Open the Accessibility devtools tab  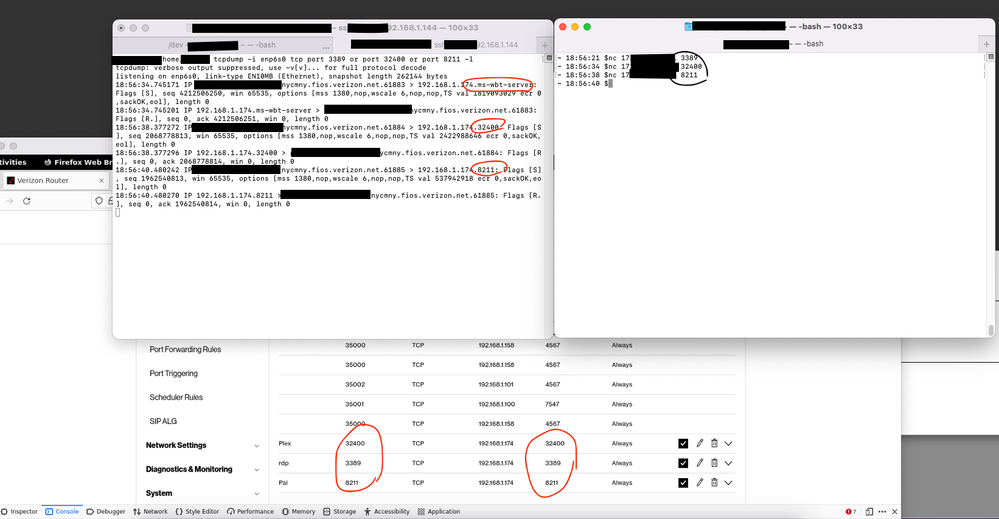(x=387, y=511)
